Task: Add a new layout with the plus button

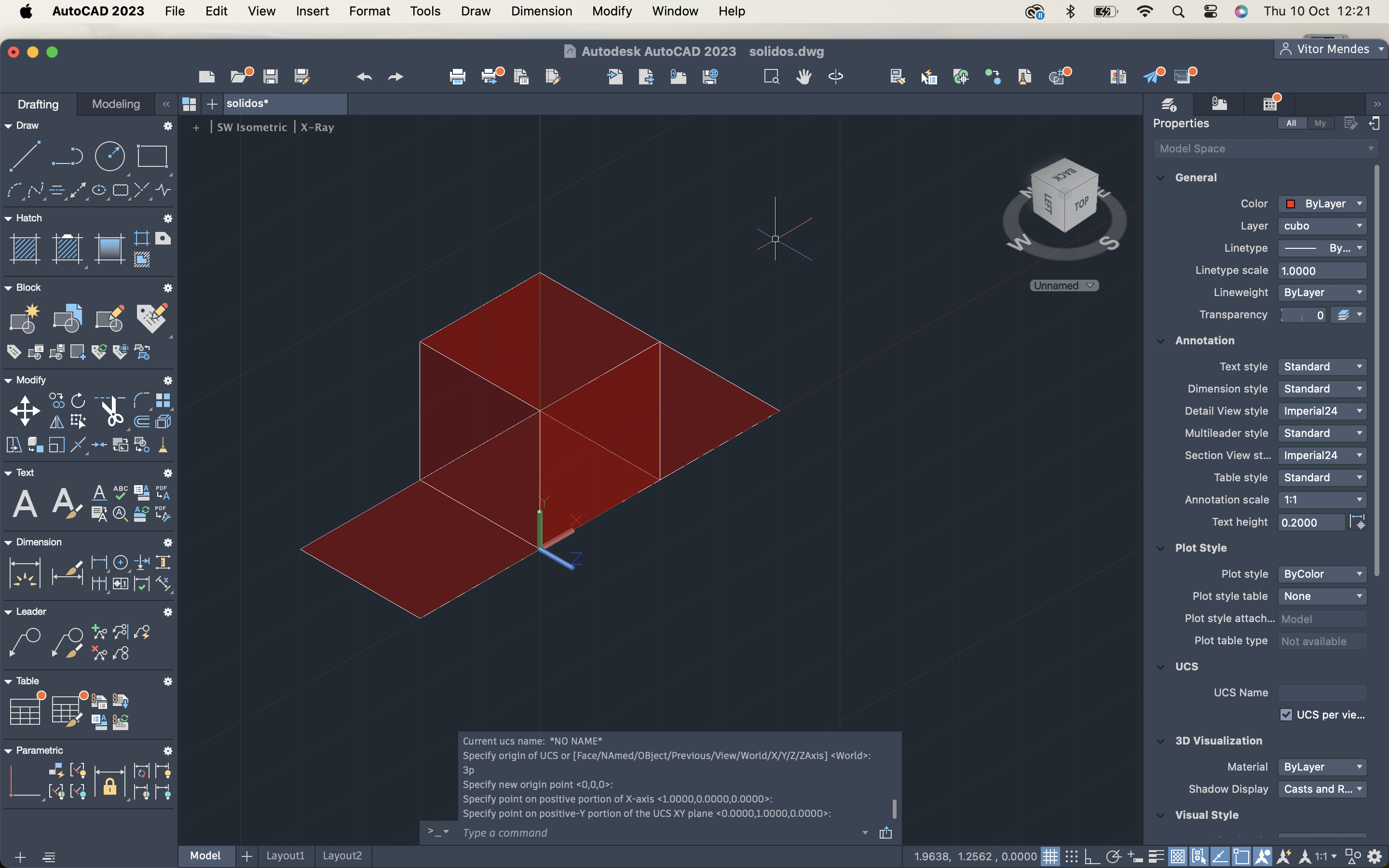Action: [247, 856]
